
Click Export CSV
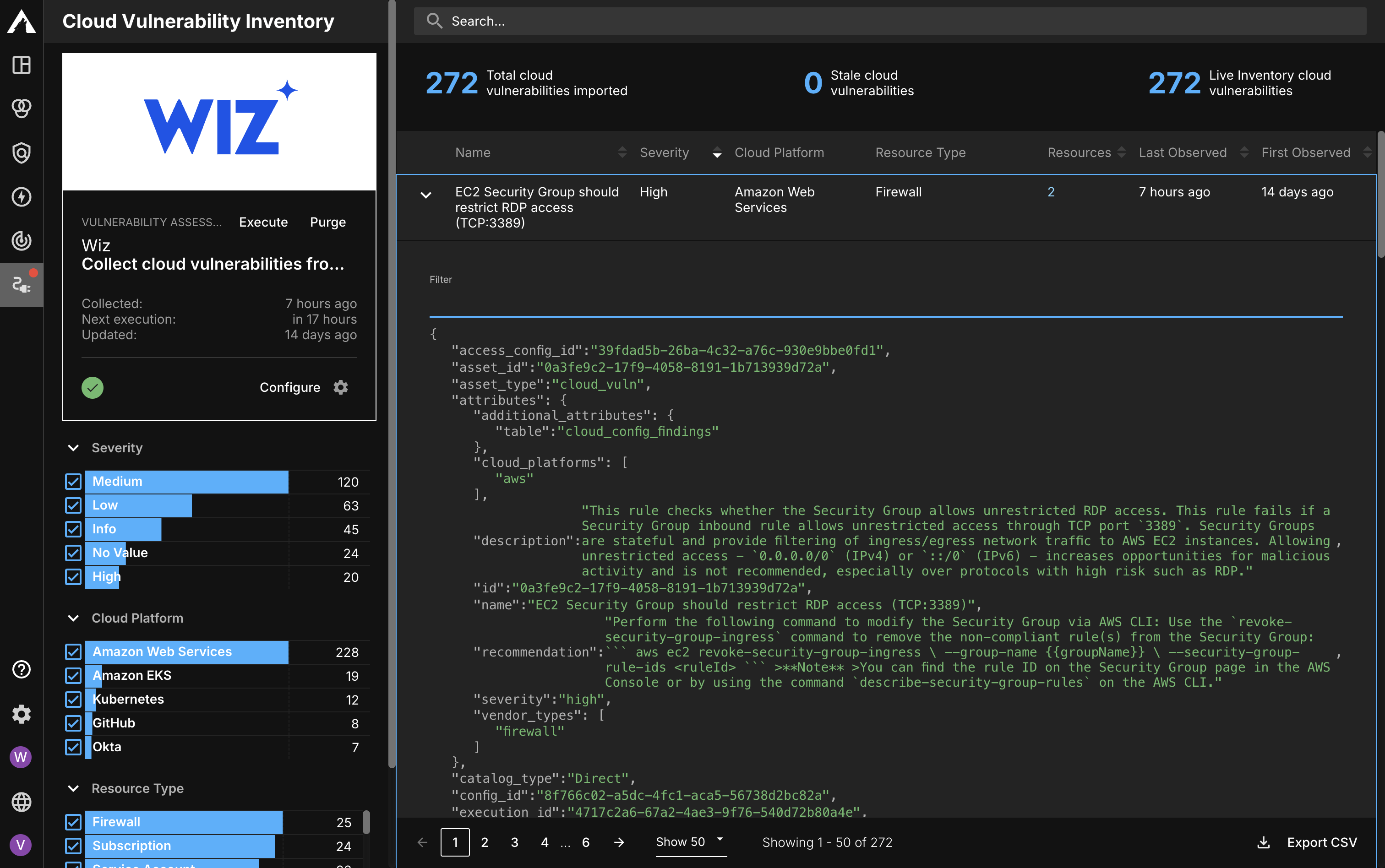1322,842
